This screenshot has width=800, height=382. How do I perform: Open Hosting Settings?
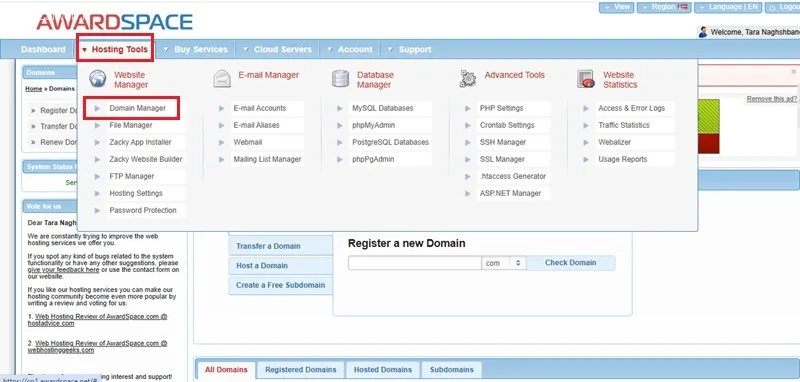(136, 193)
